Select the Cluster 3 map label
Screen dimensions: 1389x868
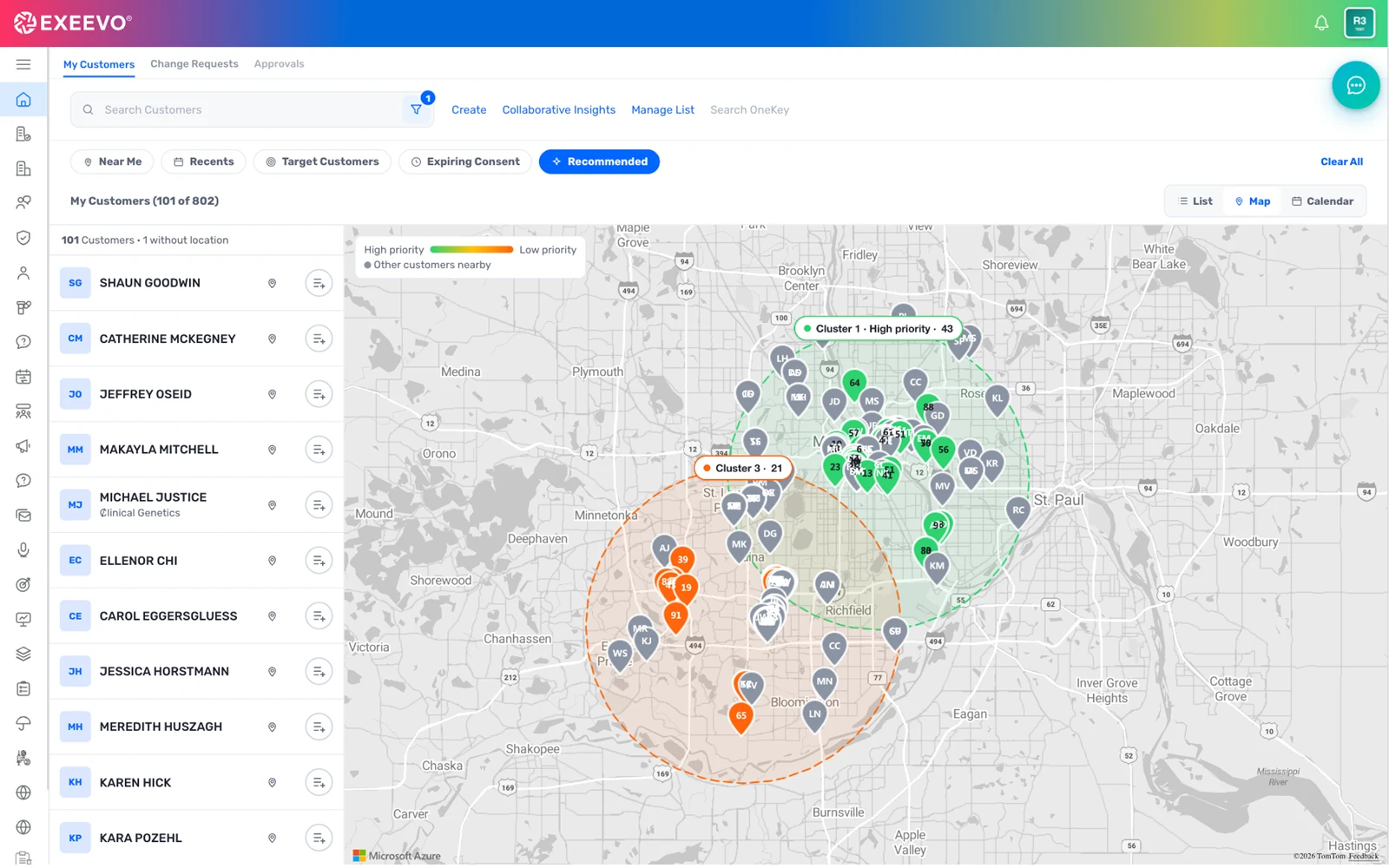pyautogui.click(x=743, y=468)
